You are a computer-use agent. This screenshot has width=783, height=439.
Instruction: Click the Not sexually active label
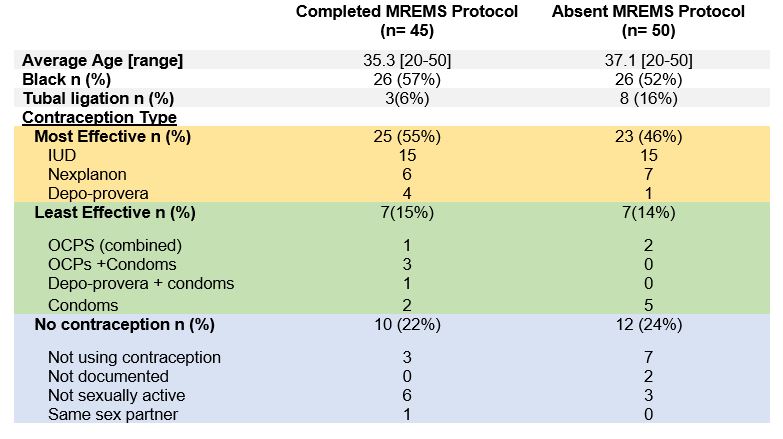click(x=117, y=395)
